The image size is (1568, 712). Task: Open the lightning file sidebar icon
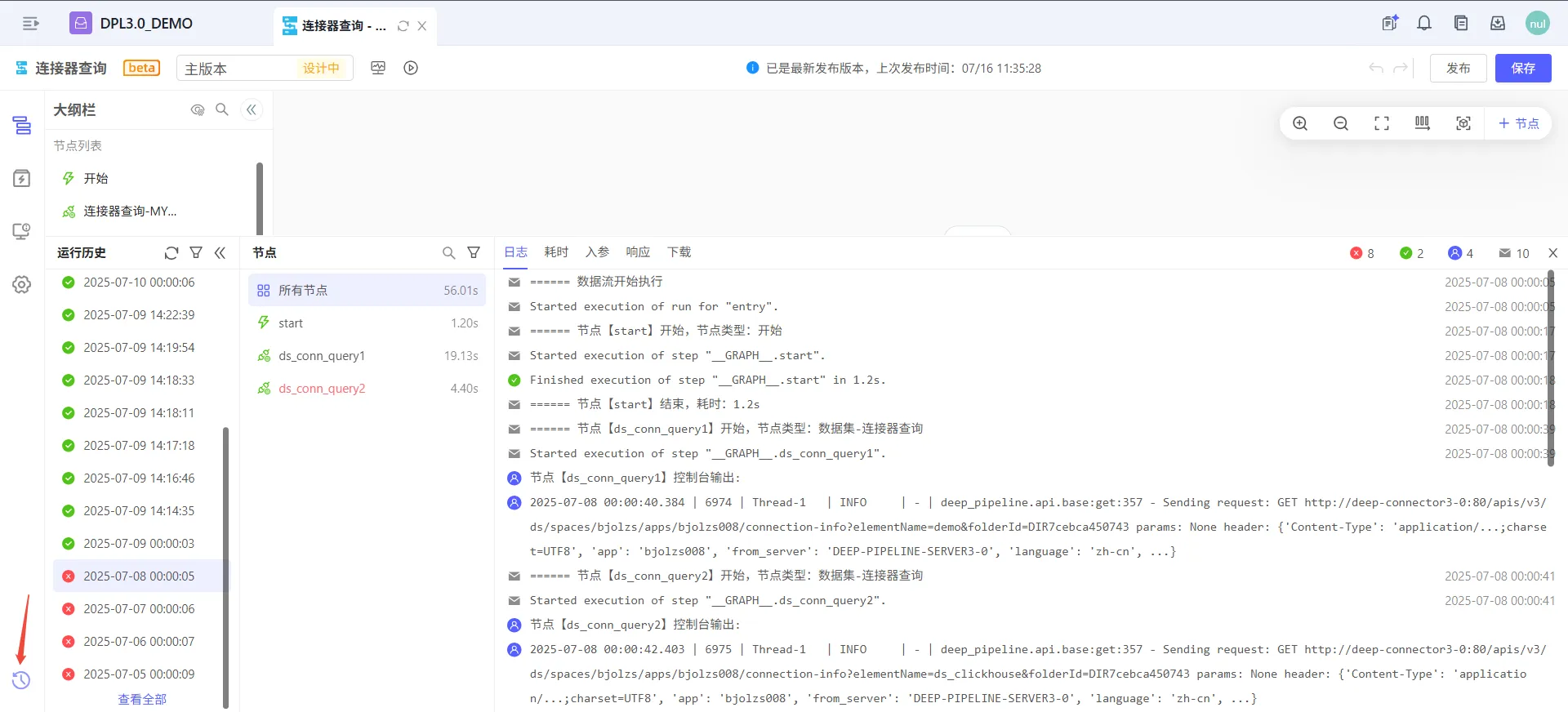pos(22,178)
